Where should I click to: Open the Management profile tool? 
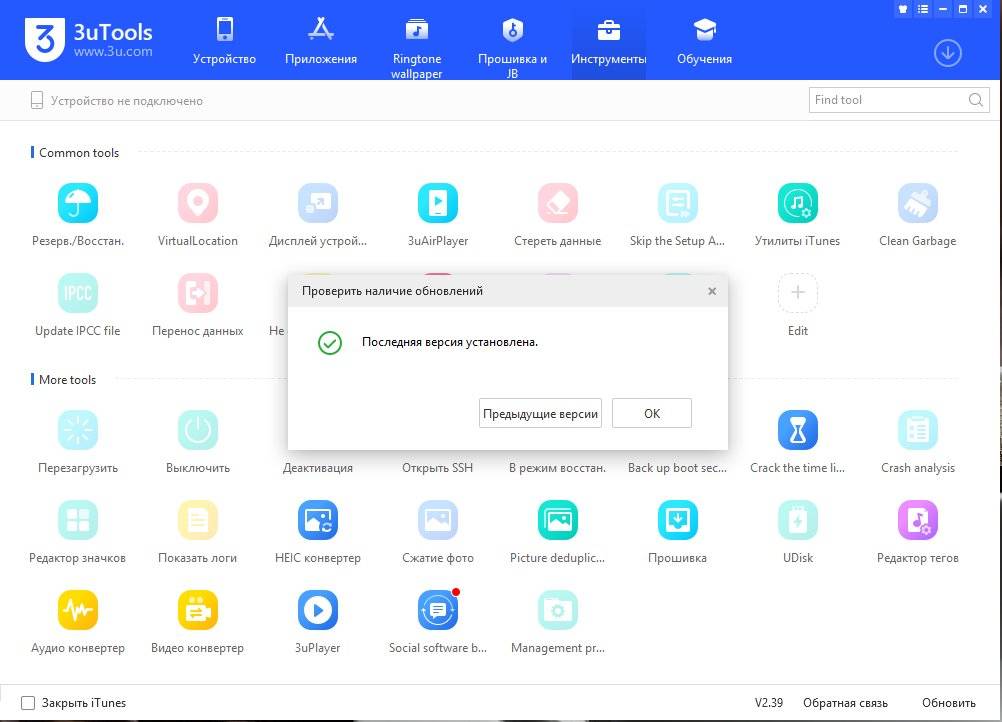558,610
